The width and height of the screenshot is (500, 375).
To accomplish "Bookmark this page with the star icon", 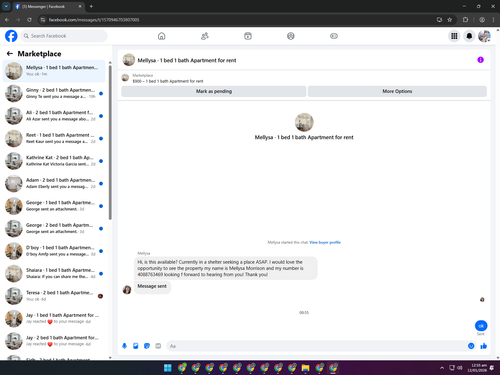I will [x=449, y=20].
